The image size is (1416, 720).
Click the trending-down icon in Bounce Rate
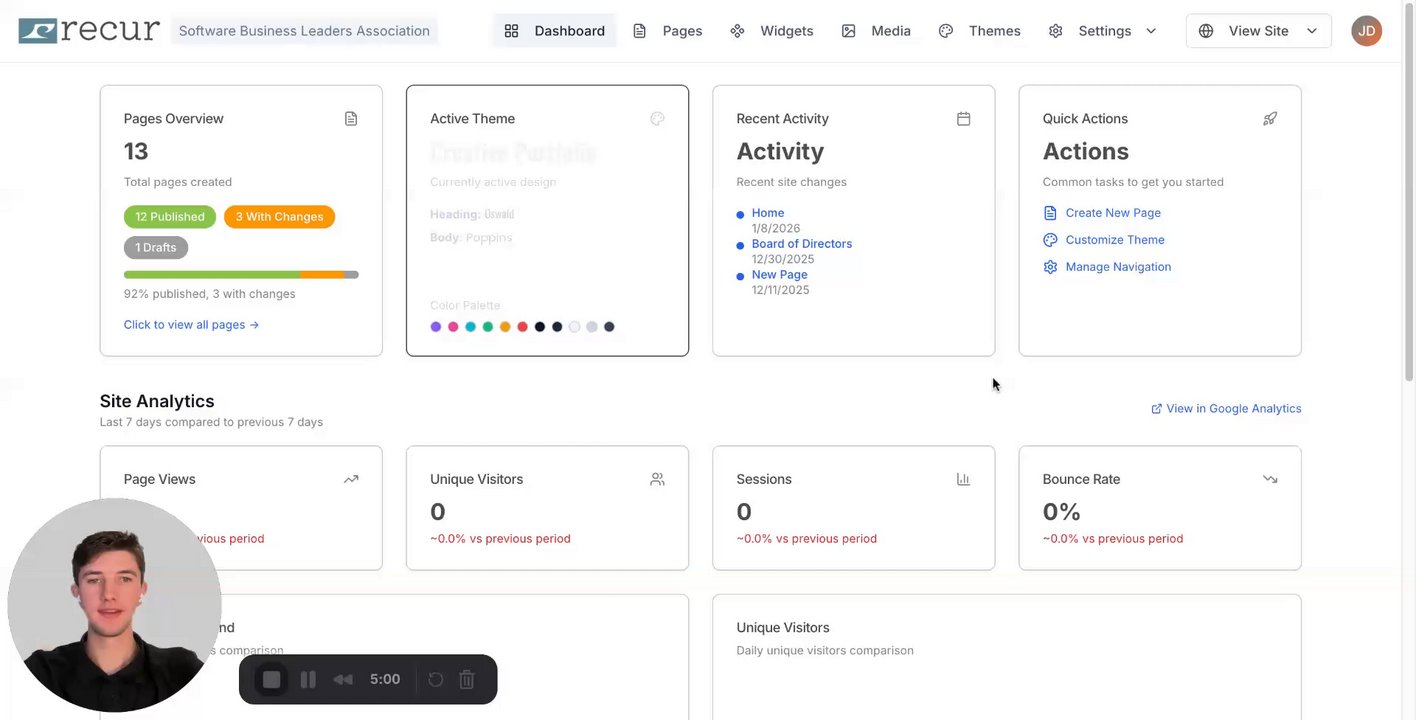1270,479
